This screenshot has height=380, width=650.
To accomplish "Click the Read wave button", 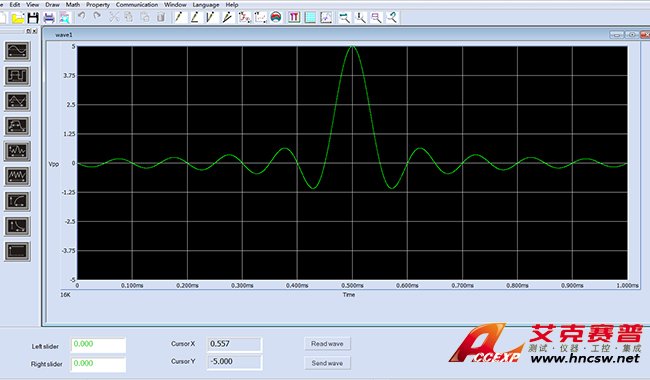I will (x=327, y=344).
